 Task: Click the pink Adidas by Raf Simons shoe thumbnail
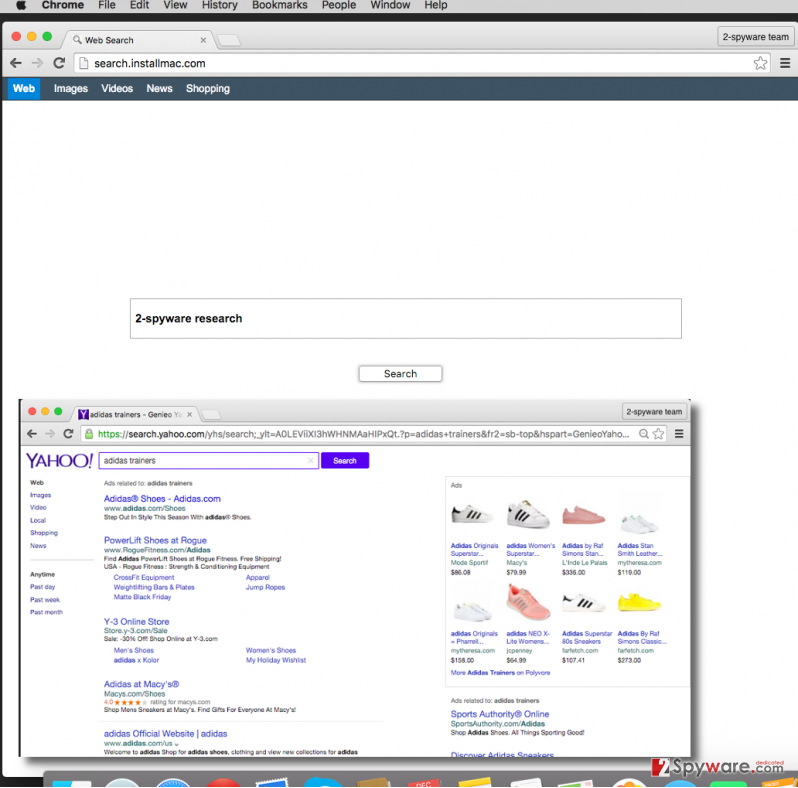[583, 515]
